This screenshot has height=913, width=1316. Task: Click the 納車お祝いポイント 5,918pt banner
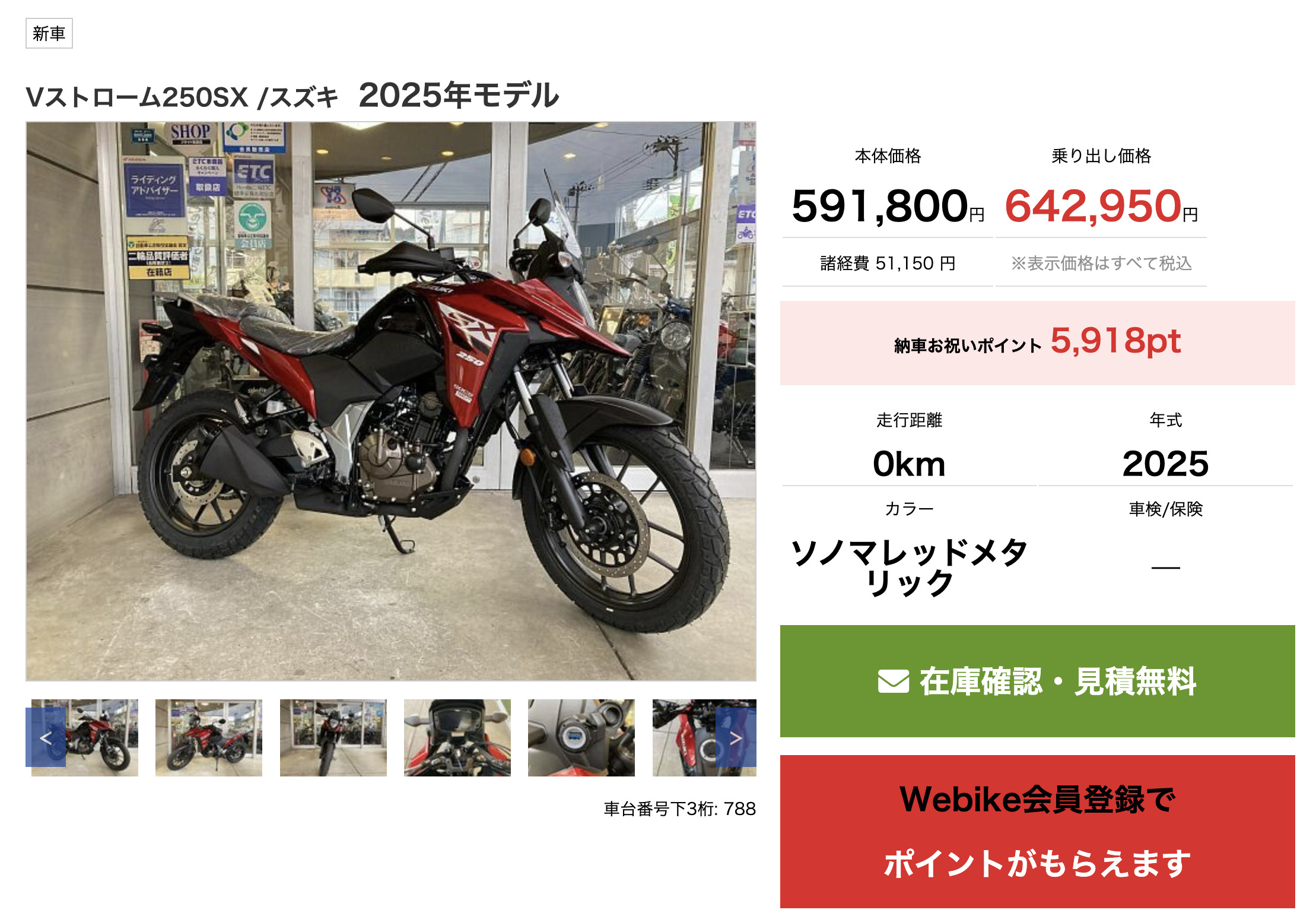tap(1037, 343)
